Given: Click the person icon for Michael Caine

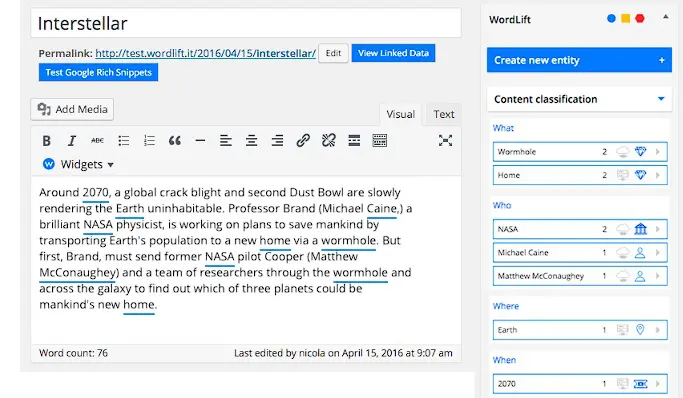Looking at the screenshot, I should 640,253.
